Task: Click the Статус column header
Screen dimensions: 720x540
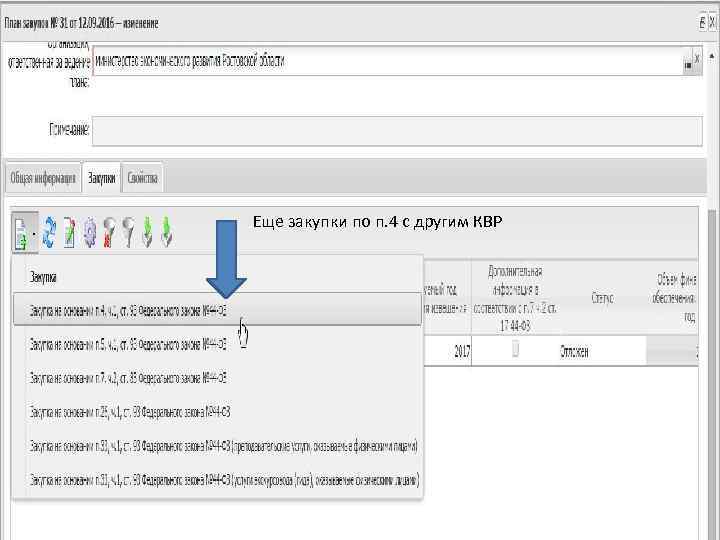Action: click(602, 298)
